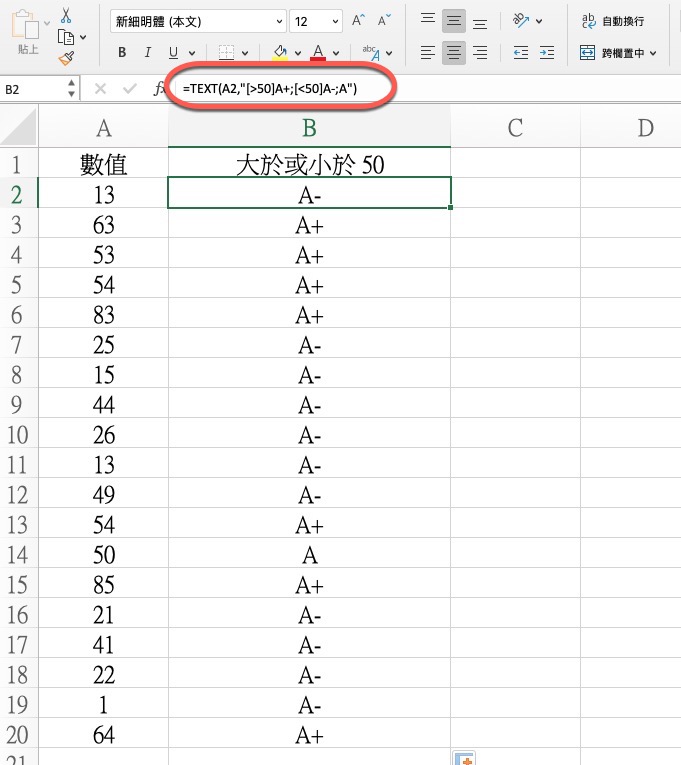Open the fill color dropdown arrow
The width and height of the screenshot is (681, 765).
point(298,53)
